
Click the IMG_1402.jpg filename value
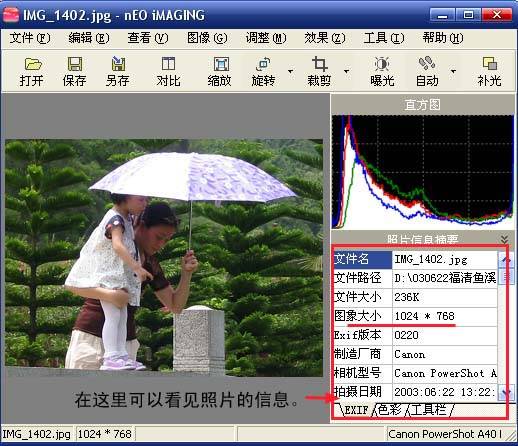445,259
